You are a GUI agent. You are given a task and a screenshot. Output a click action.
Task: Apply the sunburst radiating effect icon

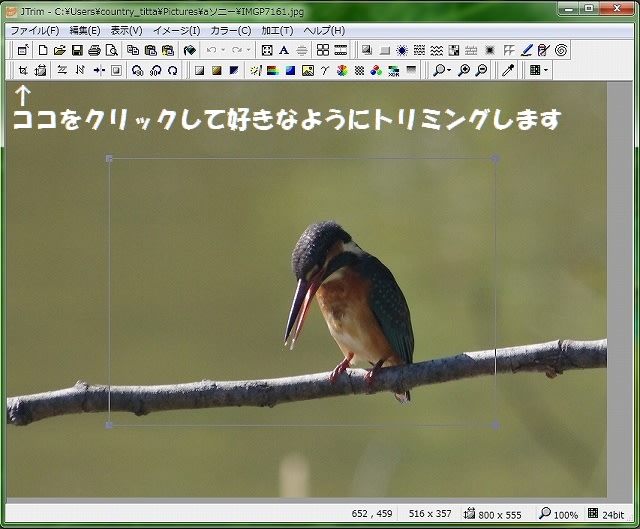[402, 50]
